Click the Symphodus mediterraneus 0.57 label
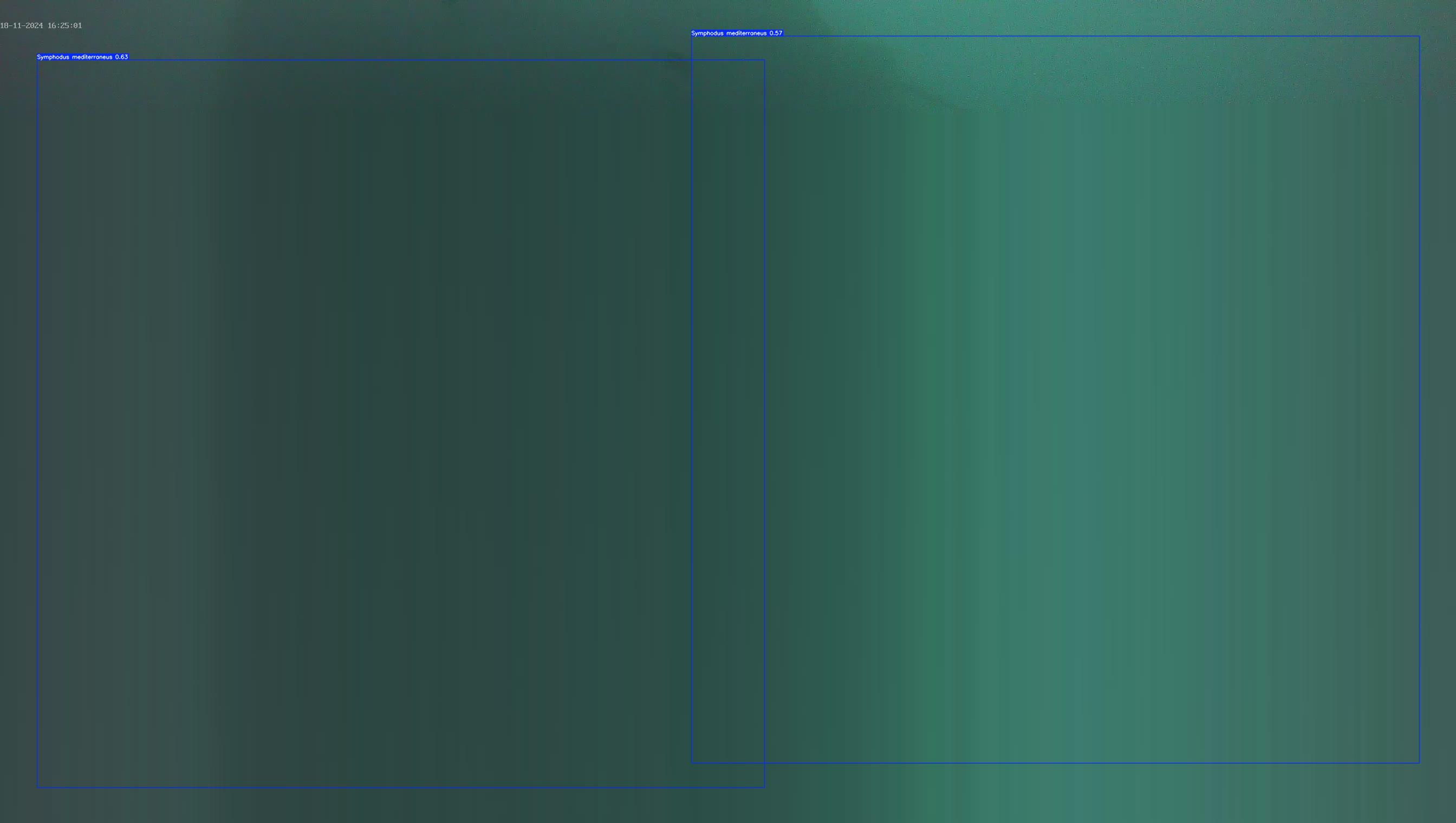The height and width of the screenshot is (823, 1456). click(x=737, y=34)
